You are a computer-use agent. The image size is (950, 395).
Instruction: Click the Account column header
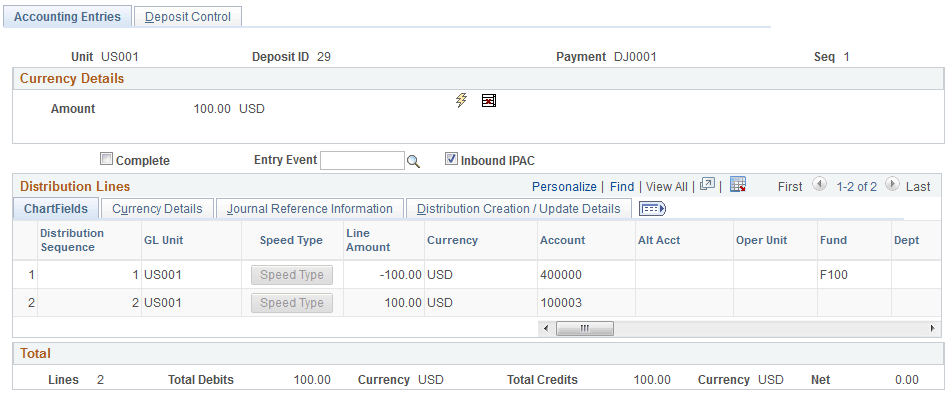[562, 240]
